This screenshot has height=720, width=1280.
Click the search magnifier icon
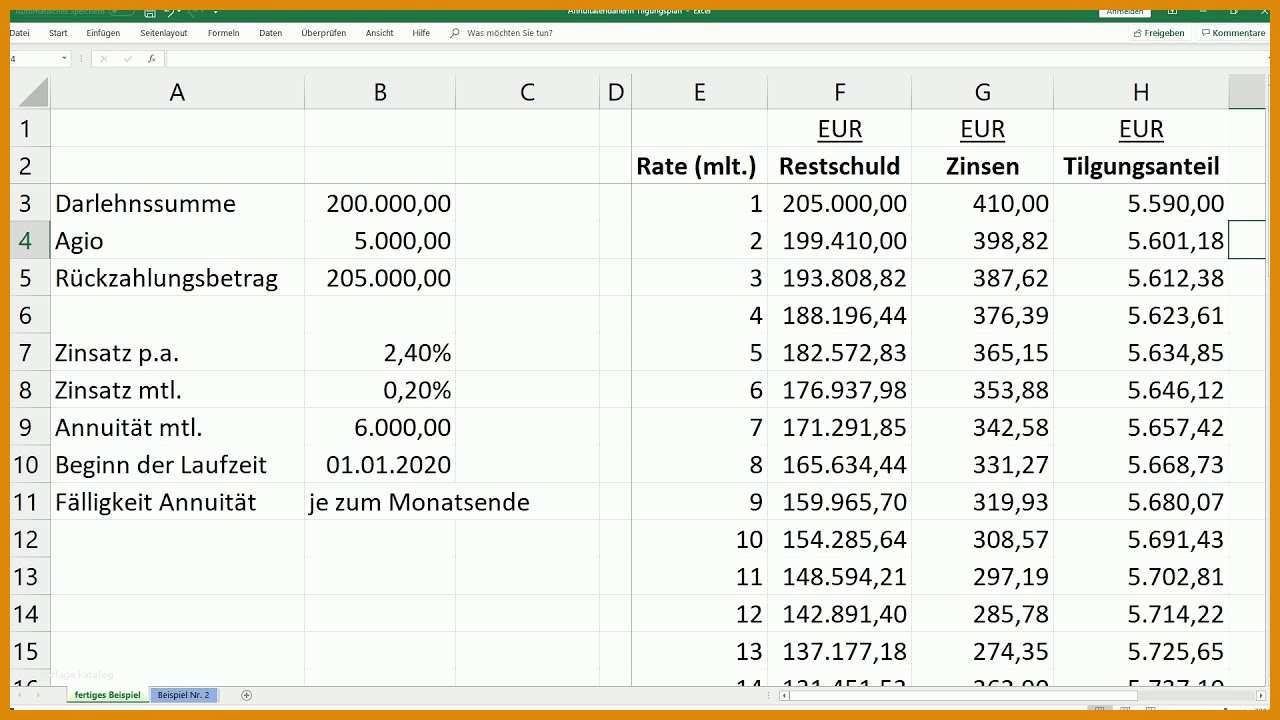tap(455, 33)
